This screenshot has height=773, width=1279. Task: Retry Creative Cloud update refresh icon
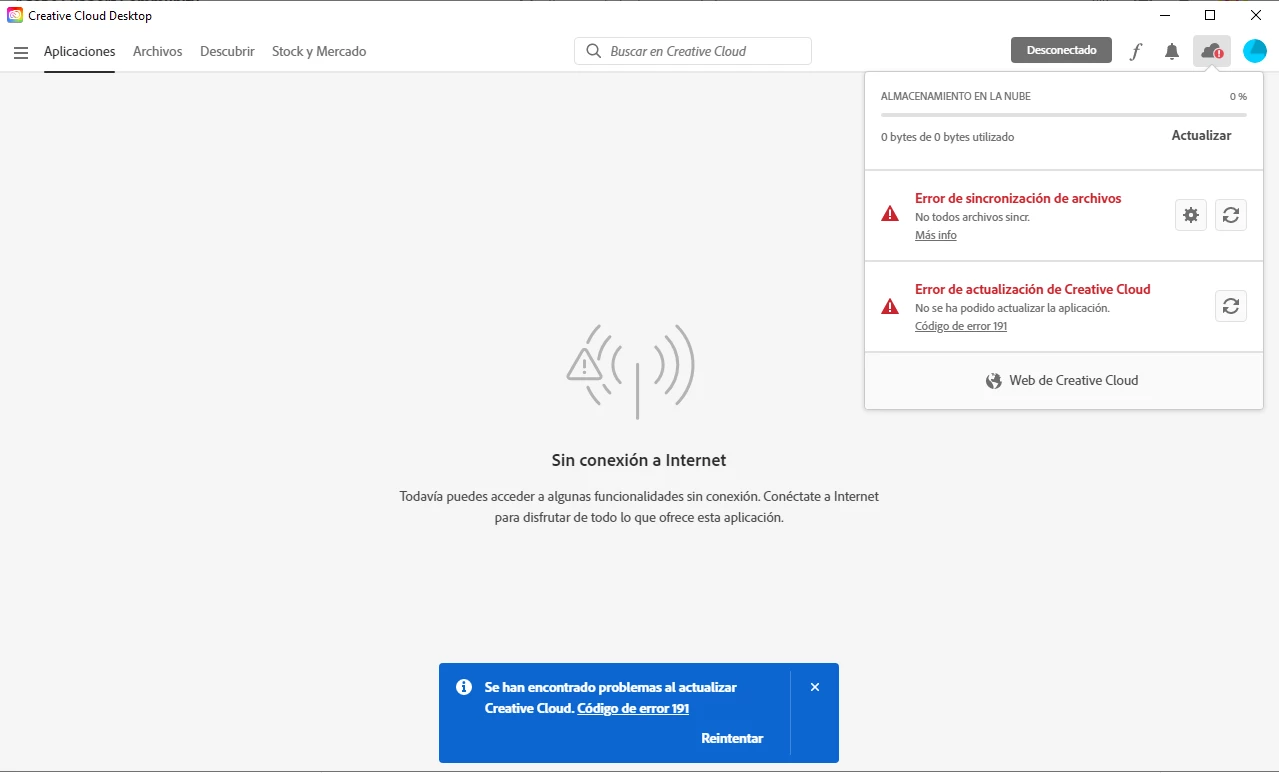pos(1231,306)
